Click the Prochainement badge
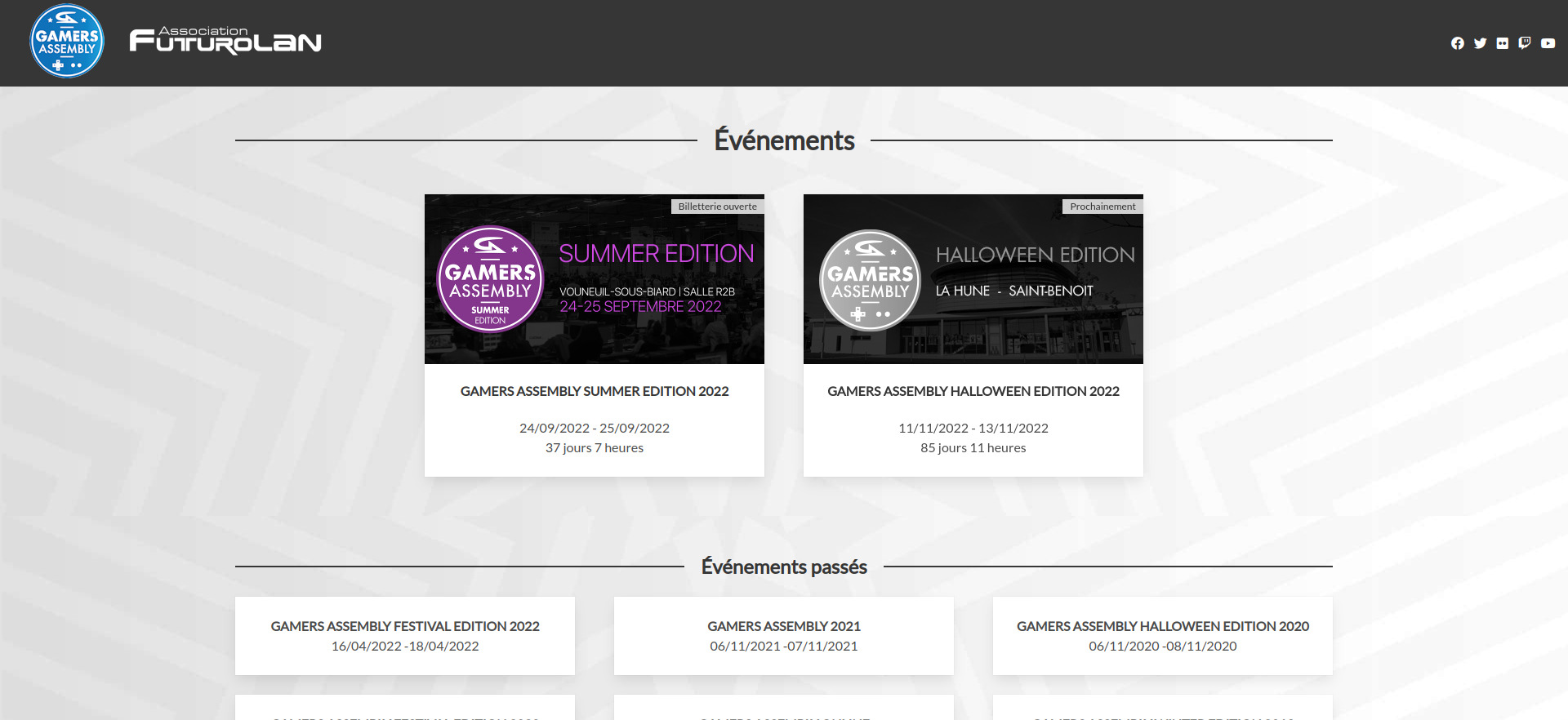1568x720 pixels. [x=1102, y=207]
